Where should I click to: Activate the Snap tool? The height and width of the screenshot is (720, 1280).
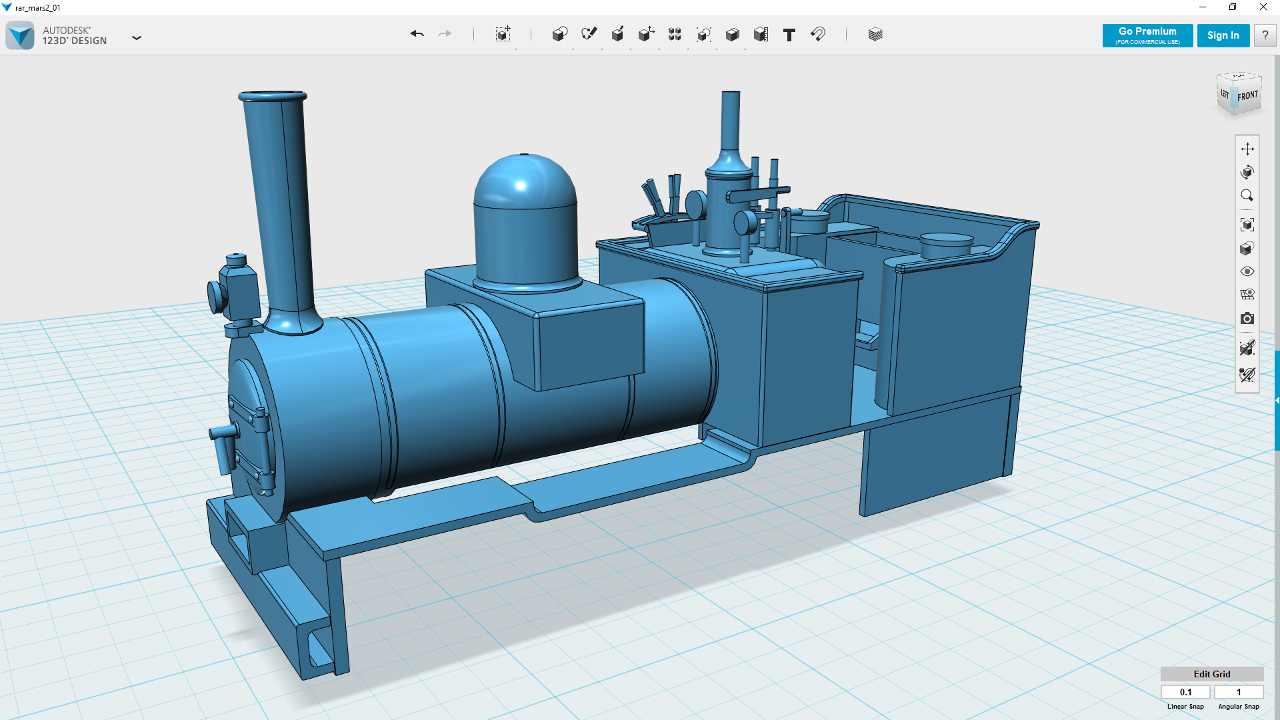(x=818, y=34)
